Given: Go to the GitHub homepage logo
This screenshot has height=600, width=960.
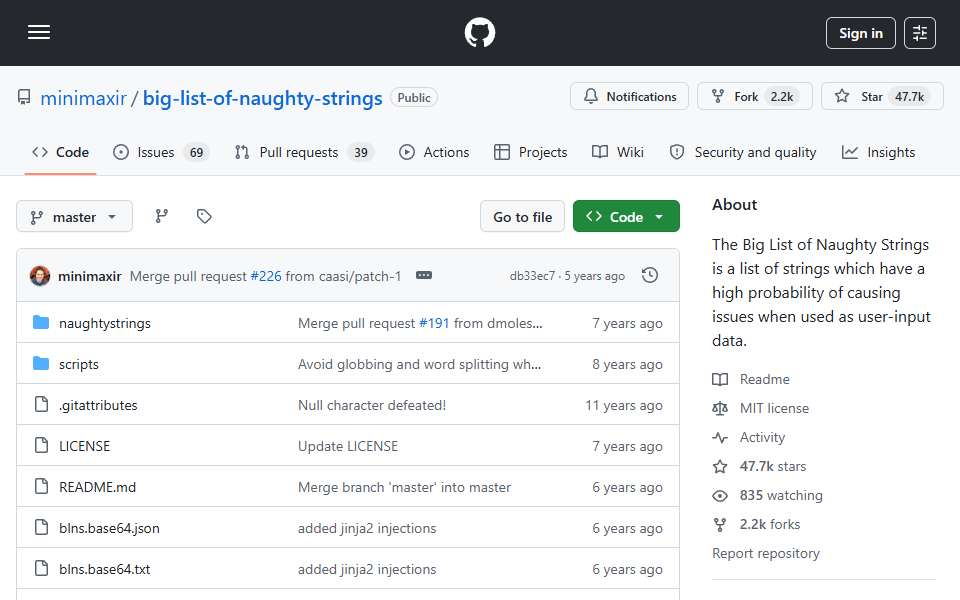Looking at the screenshot, I should point(479,32).
